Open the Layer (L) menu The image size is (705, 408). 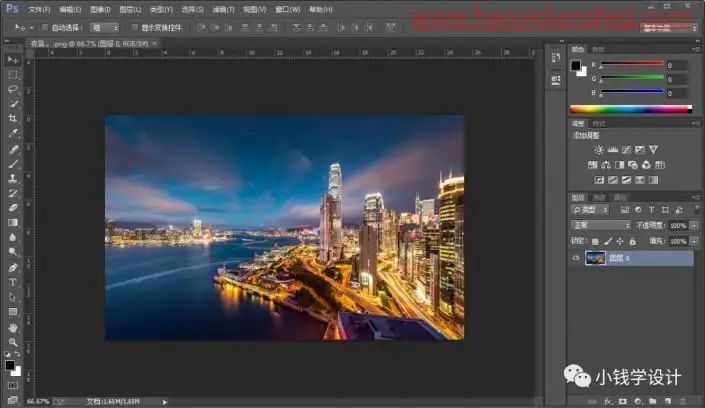point(130,9)
